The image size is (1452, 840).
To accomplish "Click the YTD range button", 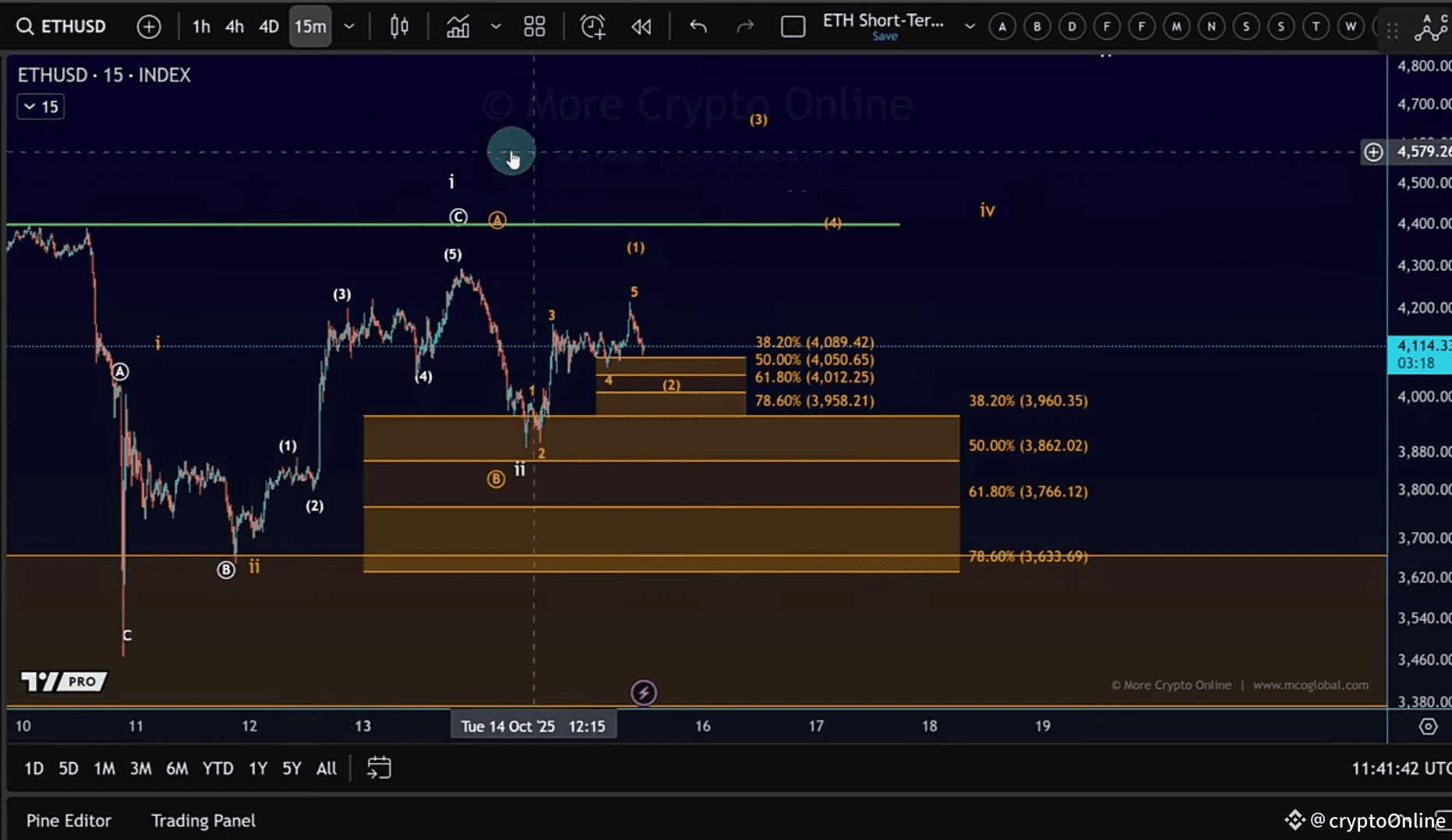I will [217, 768].
